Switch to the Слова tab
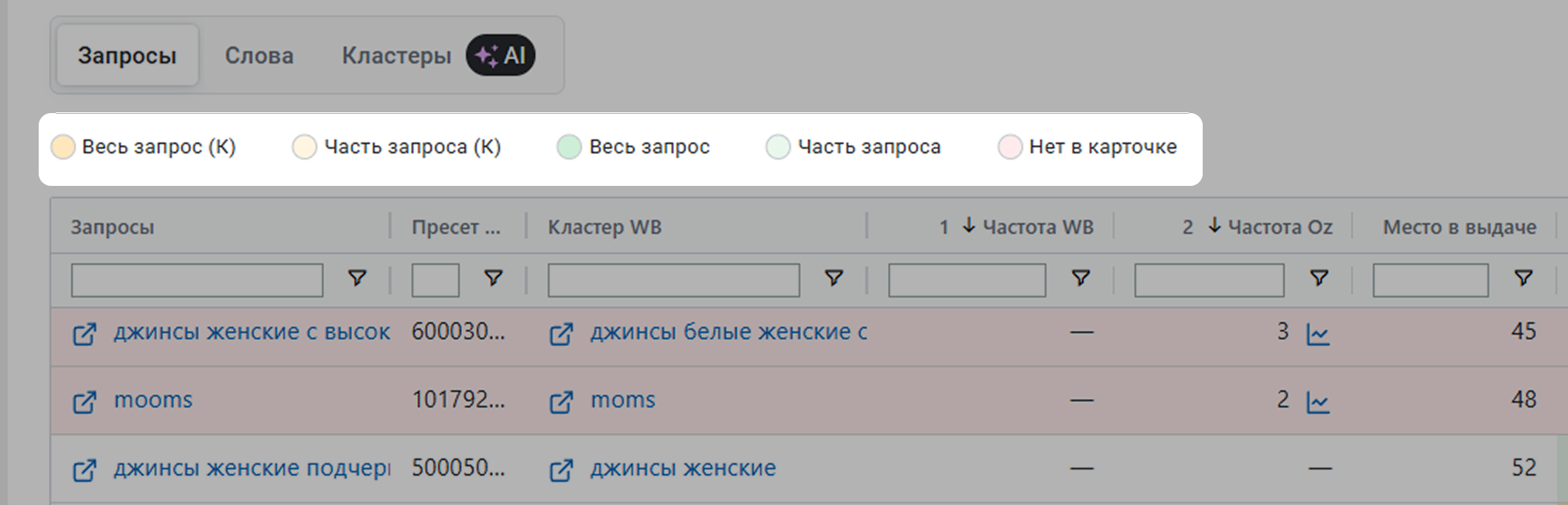The image size is (1568, 505). (x=259, y=56)
